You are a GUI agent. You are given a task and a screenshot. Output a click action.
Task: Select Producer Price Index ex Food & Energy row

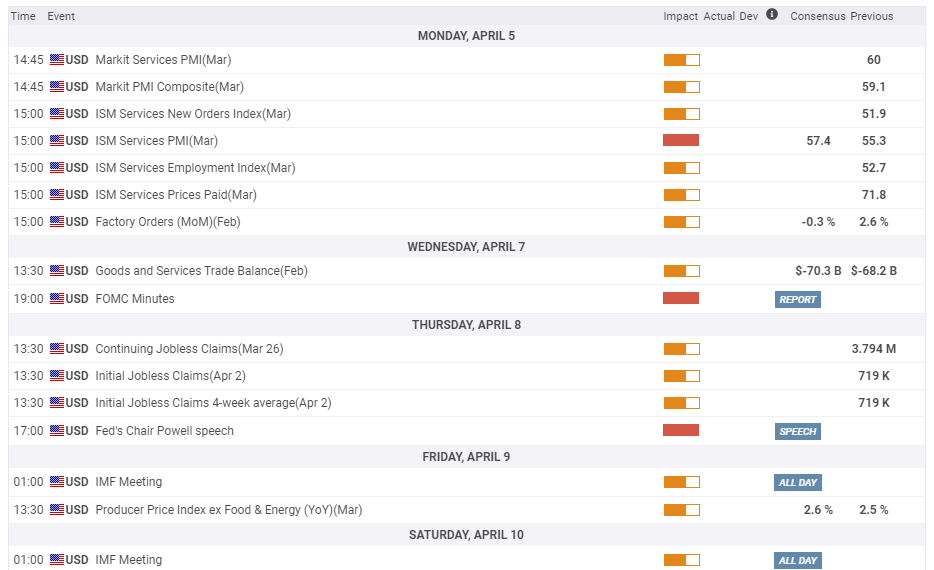[x=228, y=510]
